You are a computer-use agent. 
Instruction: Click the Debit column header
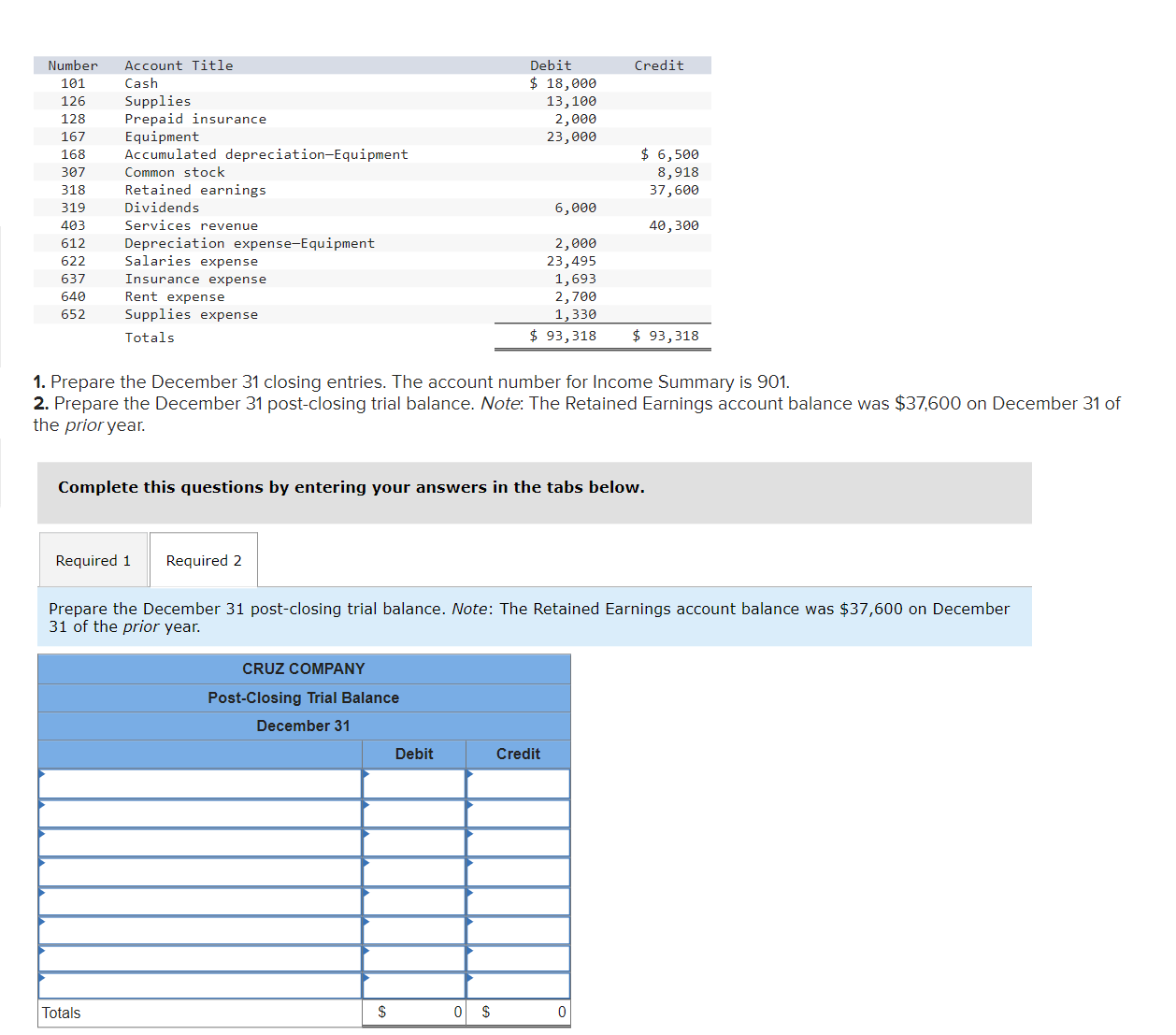[414, 754]
